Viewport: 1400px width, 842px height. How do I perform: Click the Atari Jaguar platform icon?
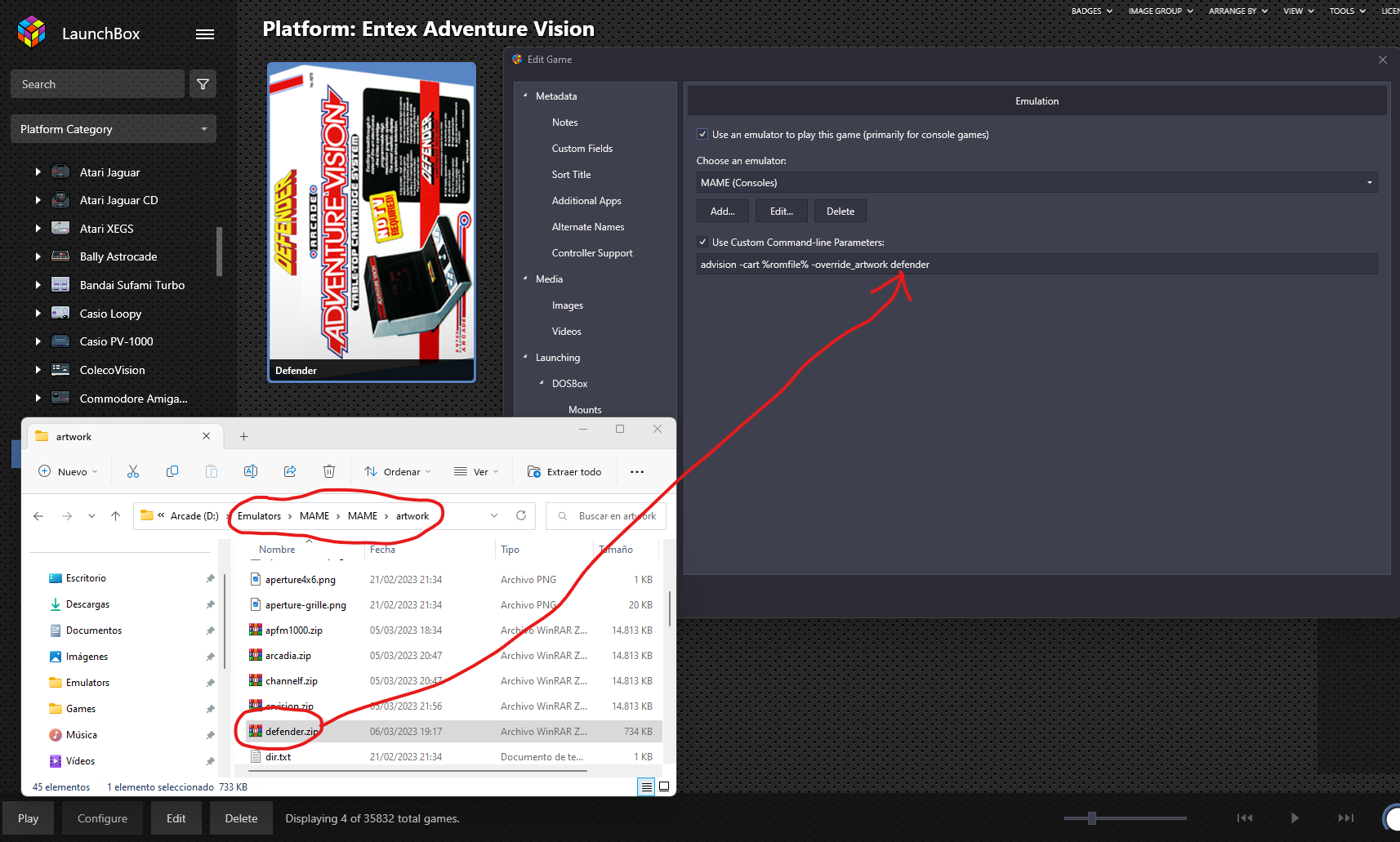point(60,172)
